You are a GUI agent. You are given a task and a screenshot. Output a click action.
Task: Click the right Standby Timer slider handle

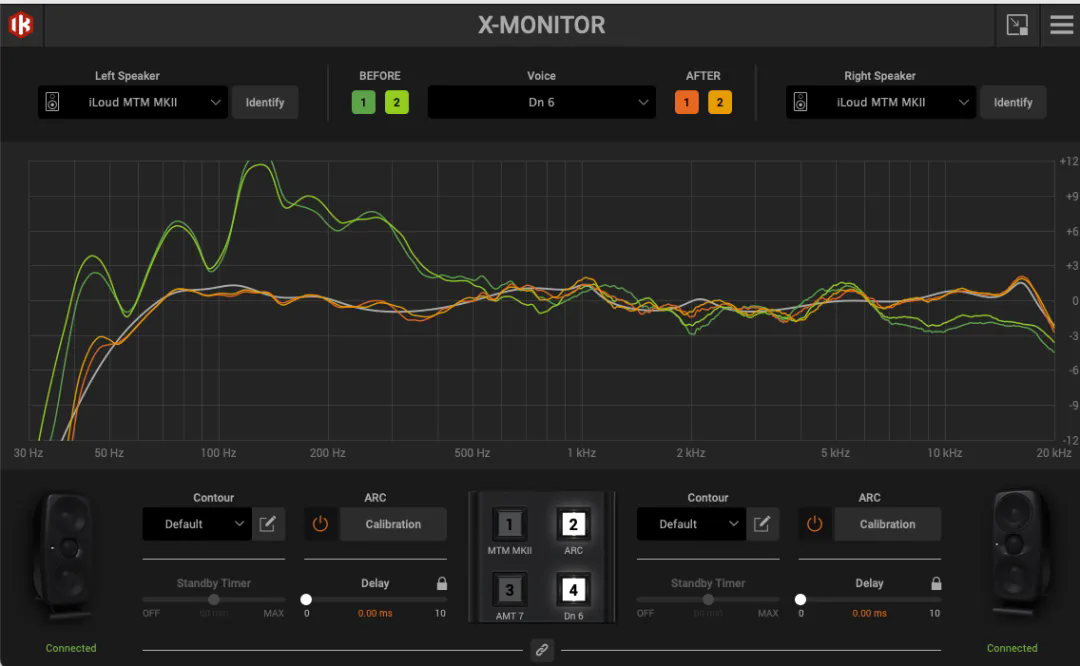click(x=708, y=599)
